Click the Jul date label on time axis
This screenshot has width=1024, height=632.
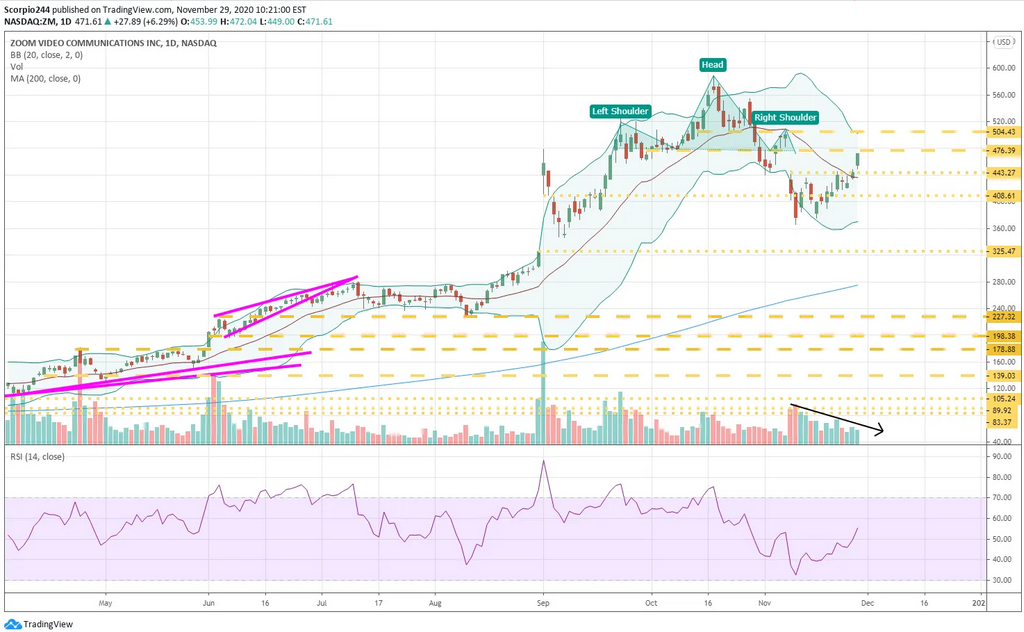(x=321, y=603)
